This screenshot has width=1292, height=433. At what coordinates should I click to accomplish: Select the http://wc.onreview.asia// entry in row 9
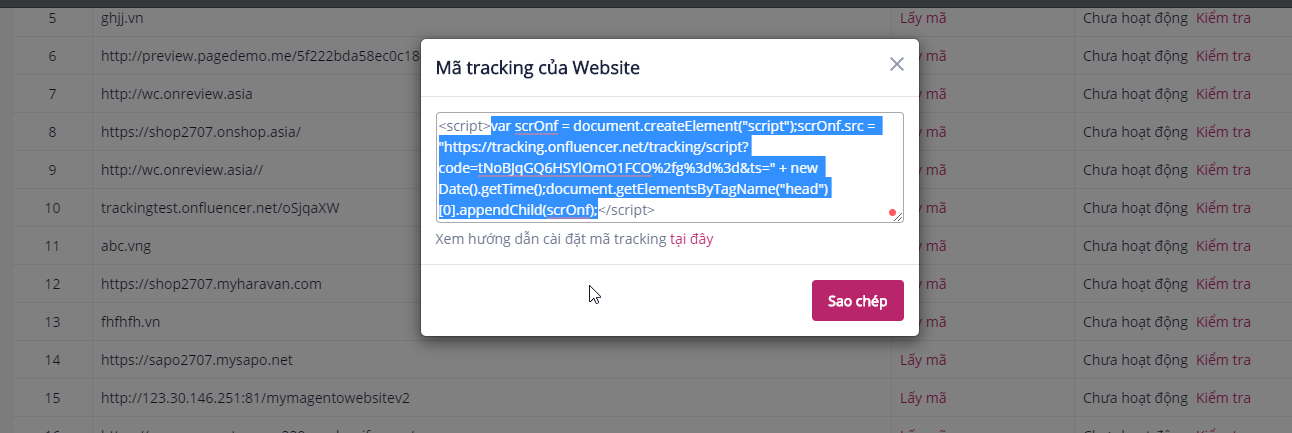point(182,170)
